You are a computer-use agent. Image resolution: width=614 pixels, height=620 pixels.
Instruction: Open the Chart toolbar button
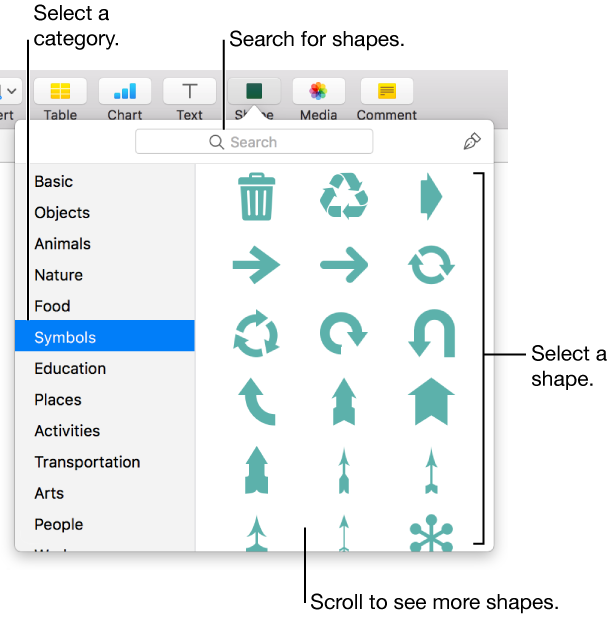pyautogui.click(x=125, y=91)
